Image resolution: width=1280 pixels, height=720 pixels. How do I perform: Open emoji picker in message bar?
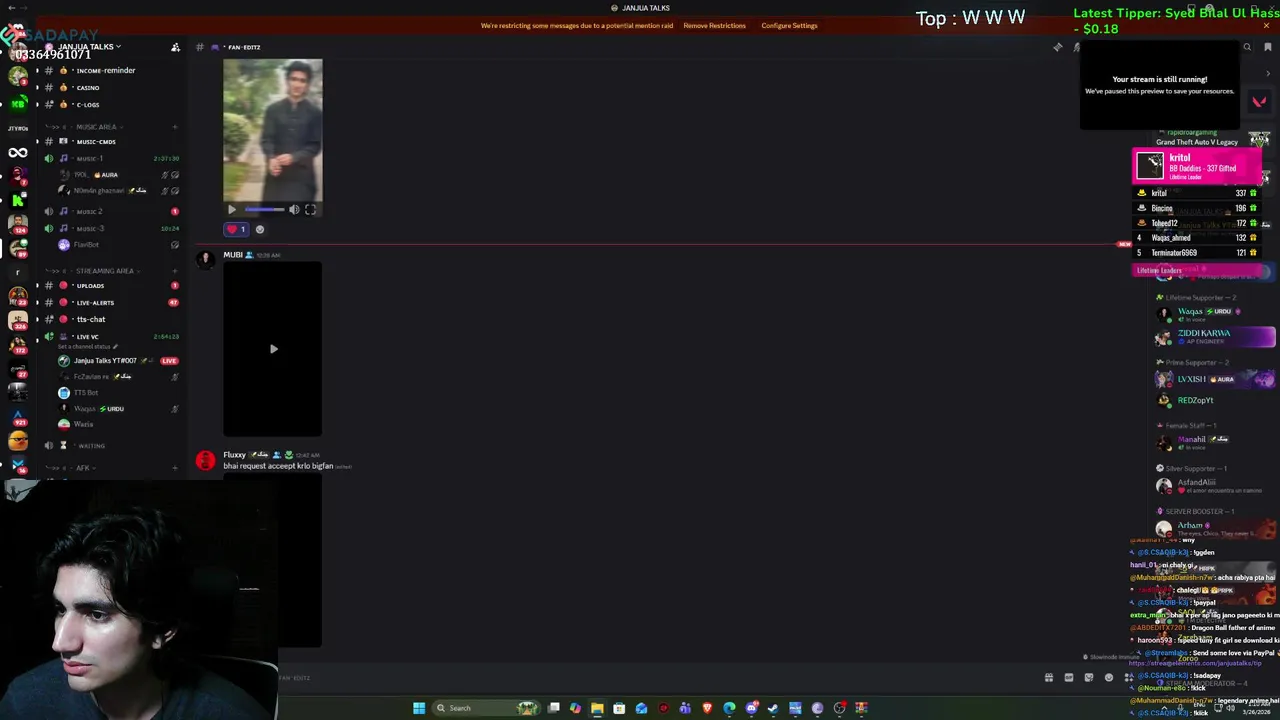click(x=1109, y=678)
